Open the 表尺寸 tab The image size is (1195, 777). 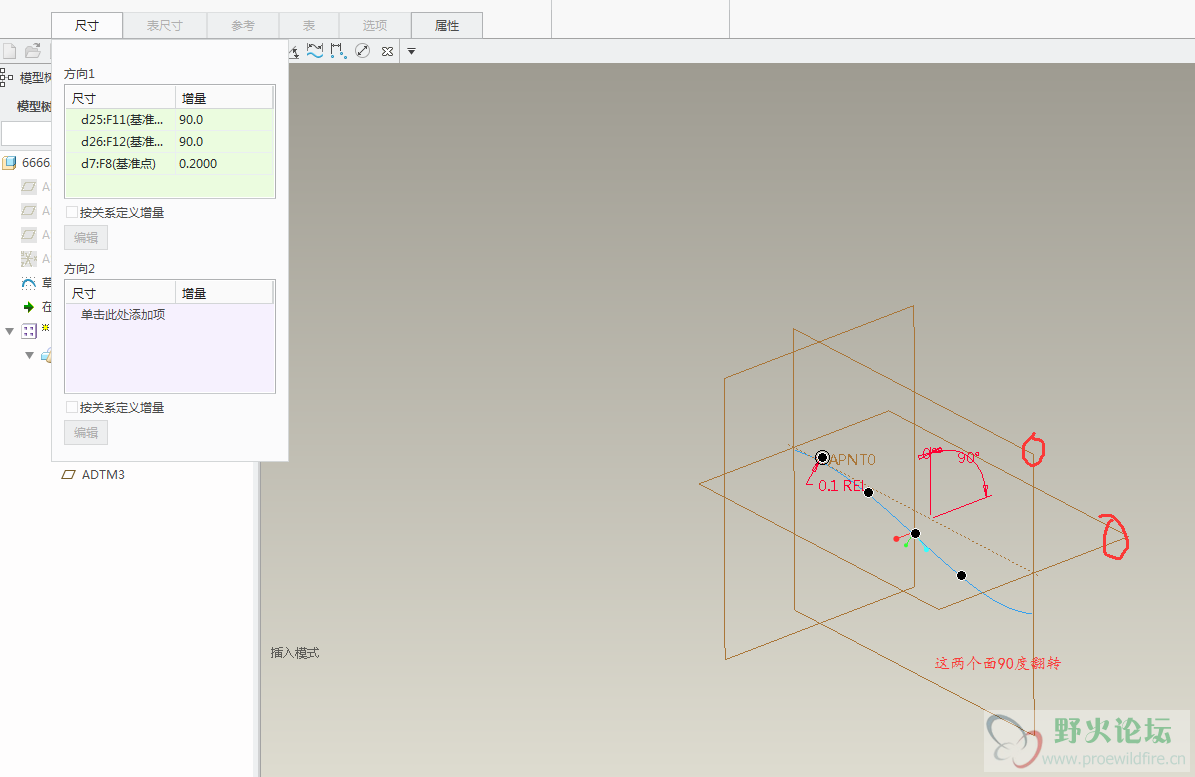click(x=165, y=26)
